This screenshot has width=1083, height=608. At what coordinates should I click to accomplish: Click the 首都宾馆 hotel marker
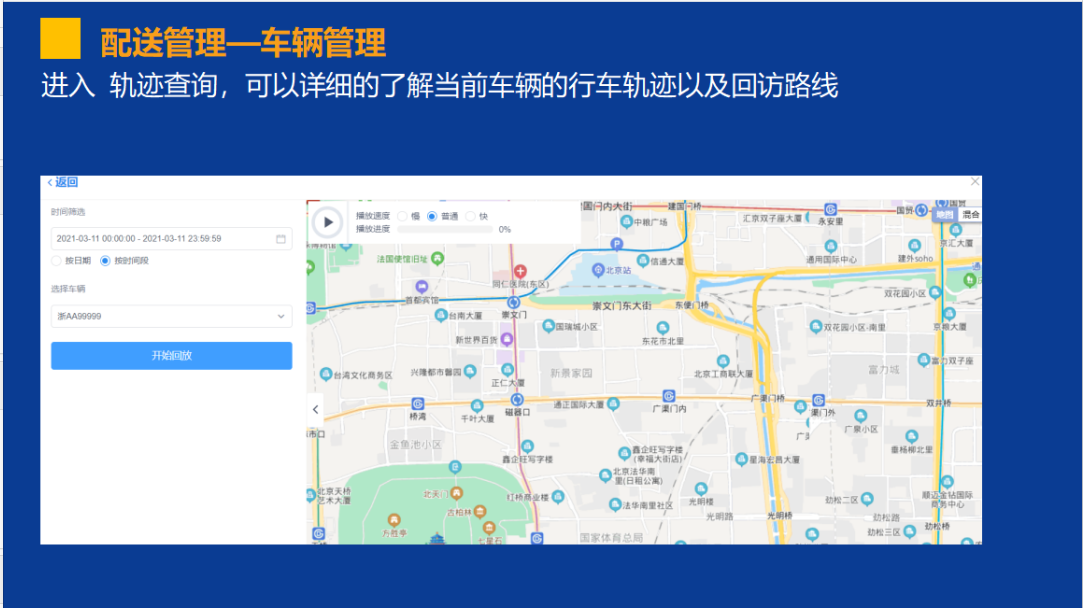(x=421, y=286)
